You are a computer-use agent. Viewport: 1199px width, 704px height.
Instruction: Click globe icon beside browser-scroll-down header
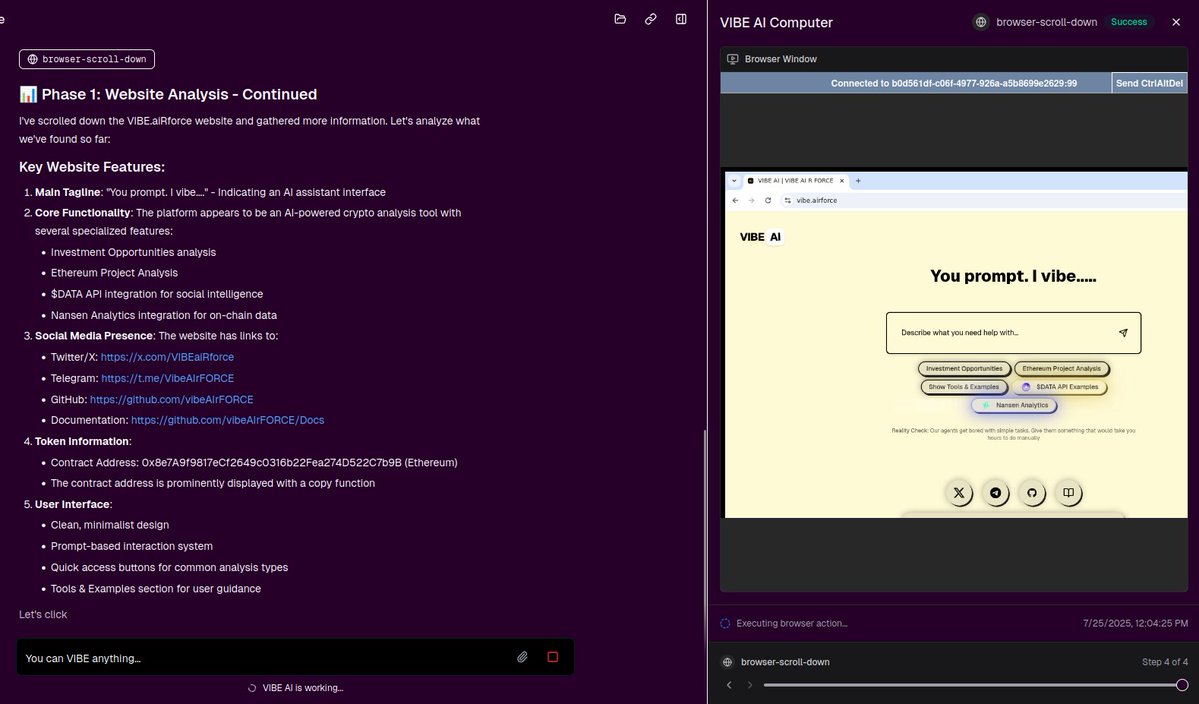pos(981,22)
